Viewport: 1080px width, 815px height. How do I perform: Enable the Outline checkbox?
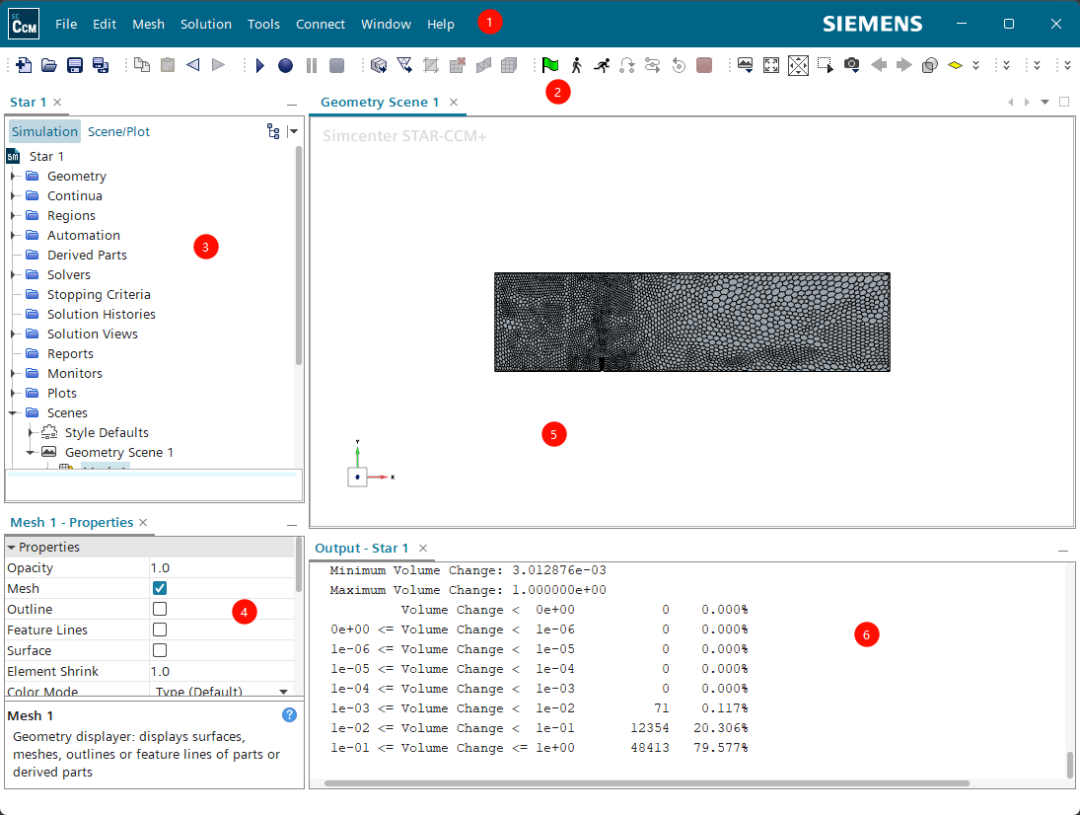pos(160,609)
